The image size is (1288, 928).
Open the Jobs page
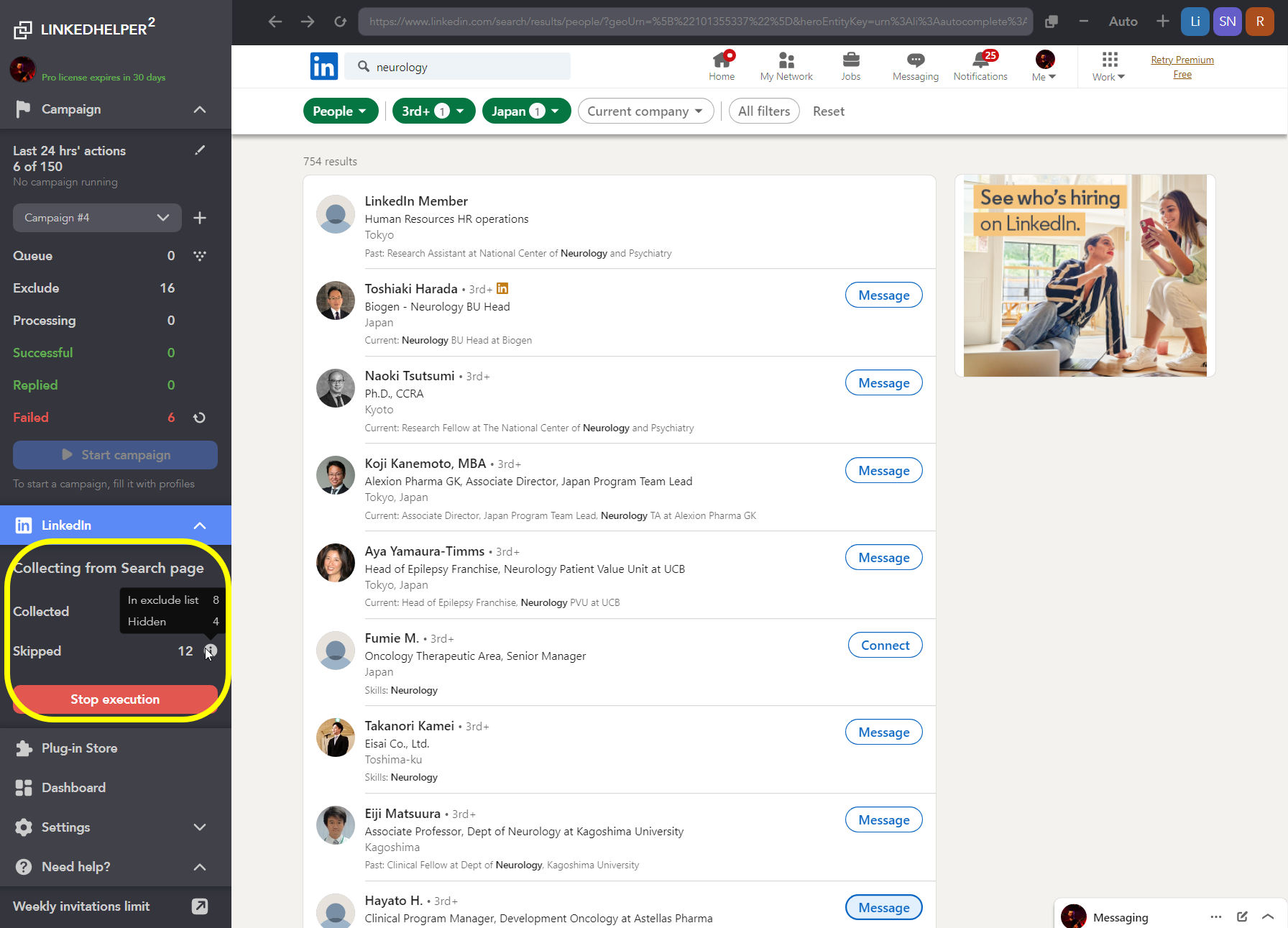coord(851,66)
